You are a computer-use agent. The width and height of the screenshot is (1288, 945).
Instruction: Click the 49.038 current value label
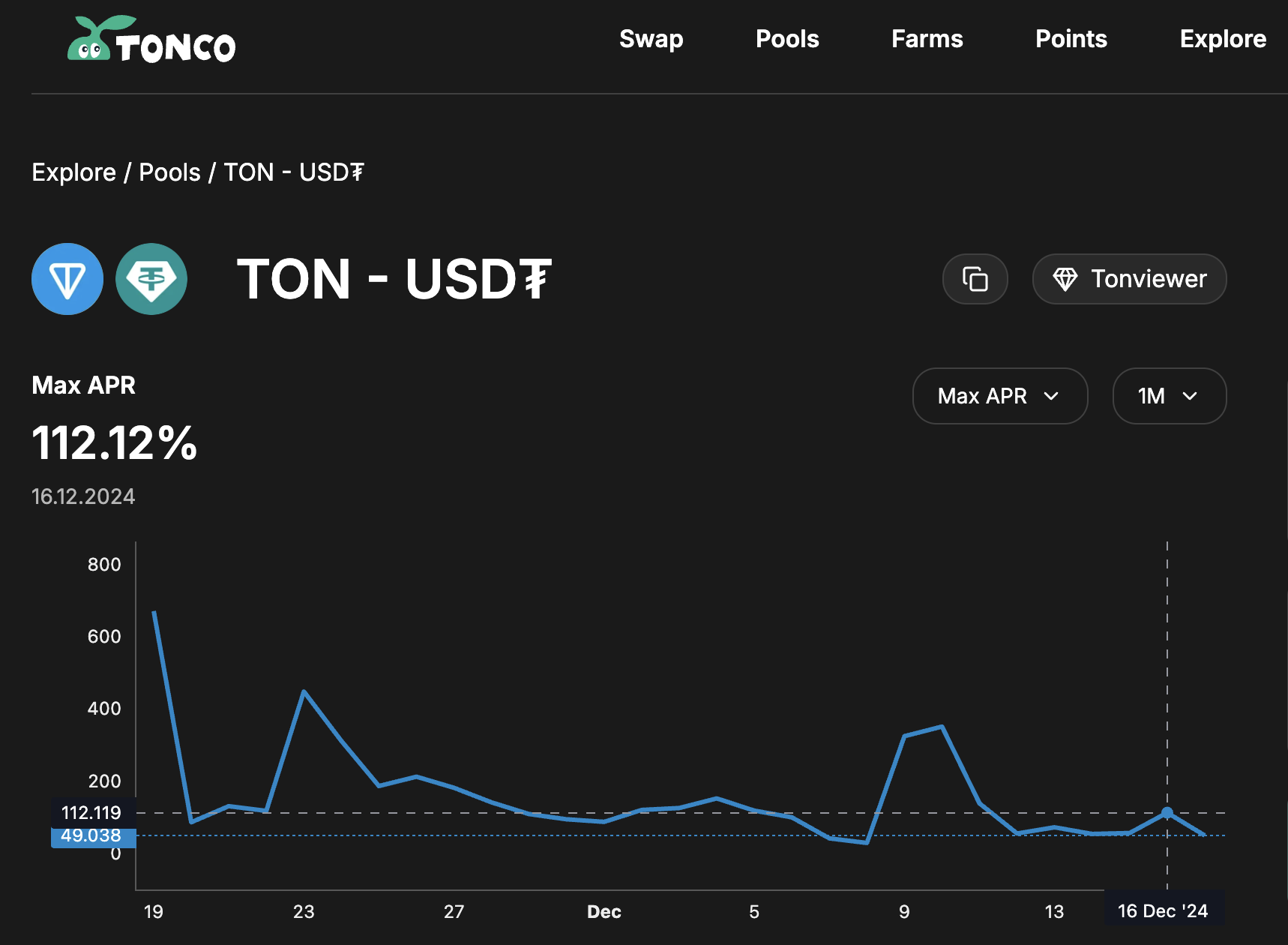[x=91, y=836]
